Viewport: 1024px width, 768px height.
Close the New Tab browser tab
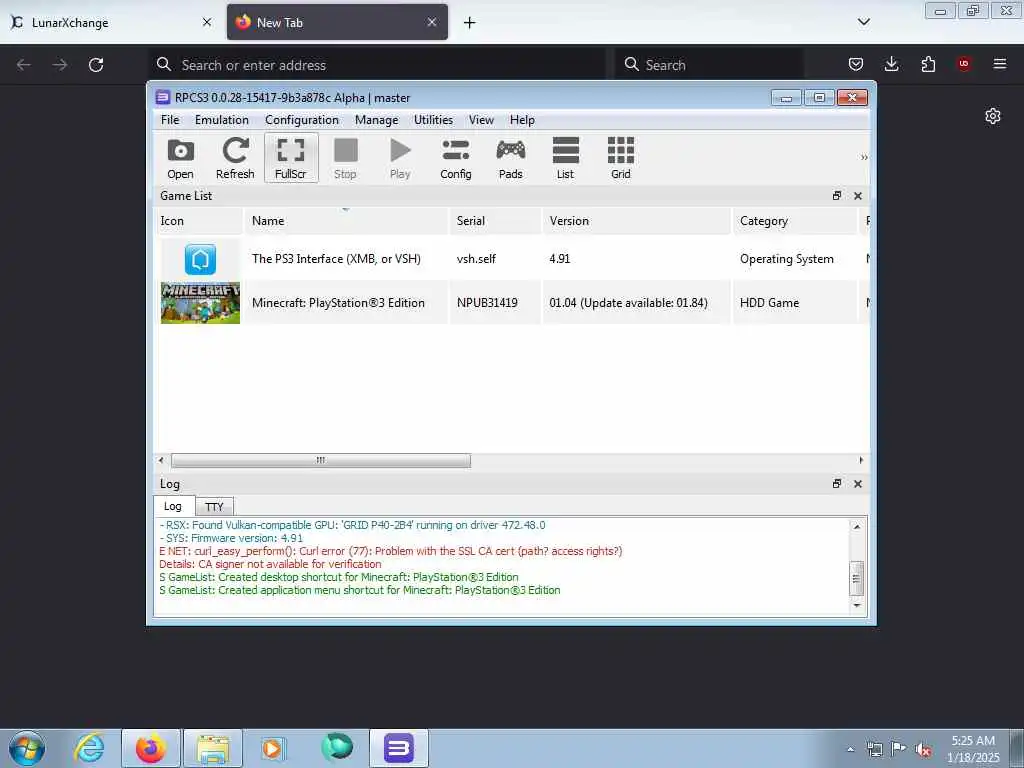[x=432, y=22]
